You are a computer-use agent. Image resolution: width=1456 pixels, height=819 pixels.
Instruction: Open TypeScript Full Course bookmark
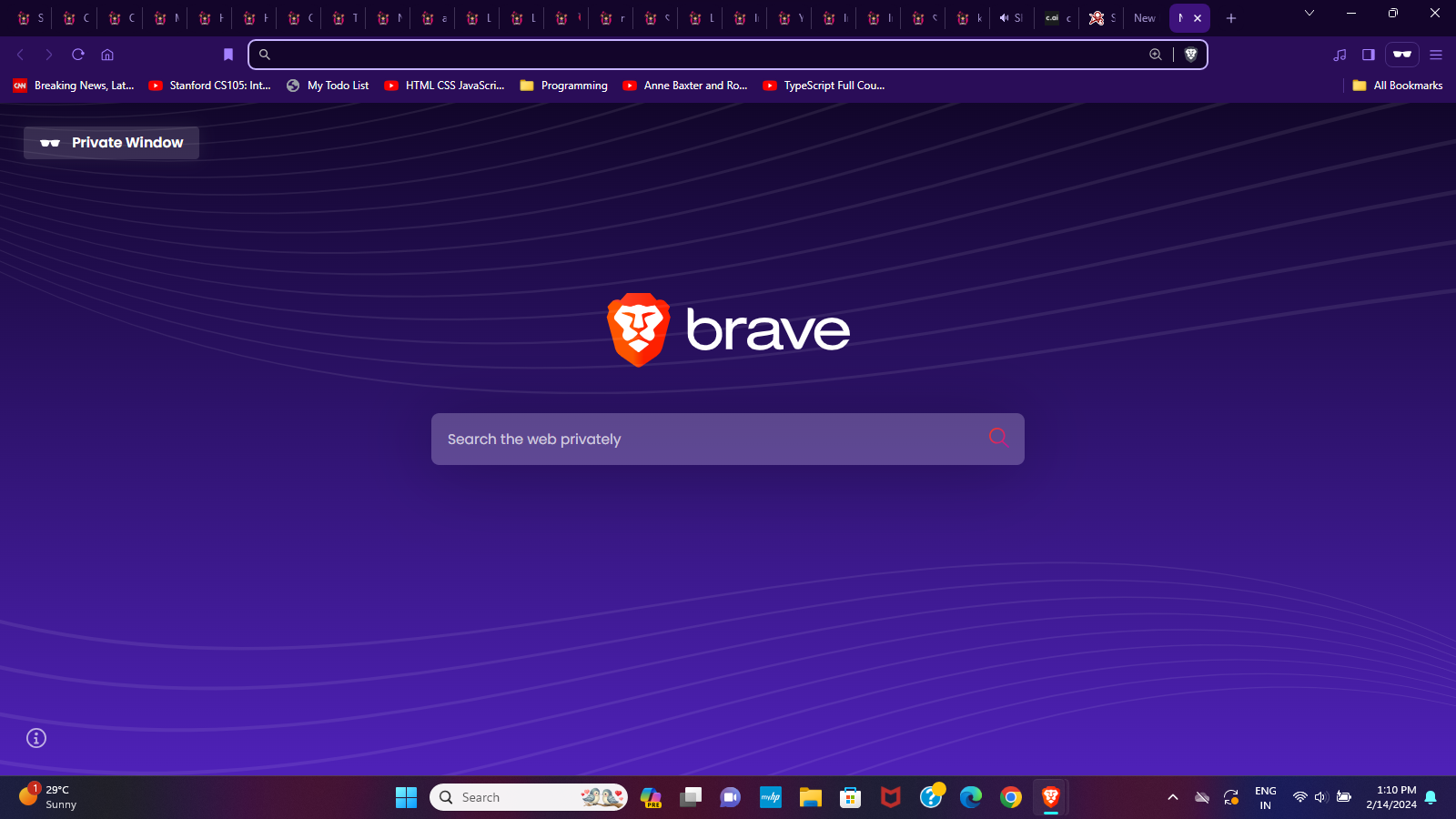coord(824,86)
